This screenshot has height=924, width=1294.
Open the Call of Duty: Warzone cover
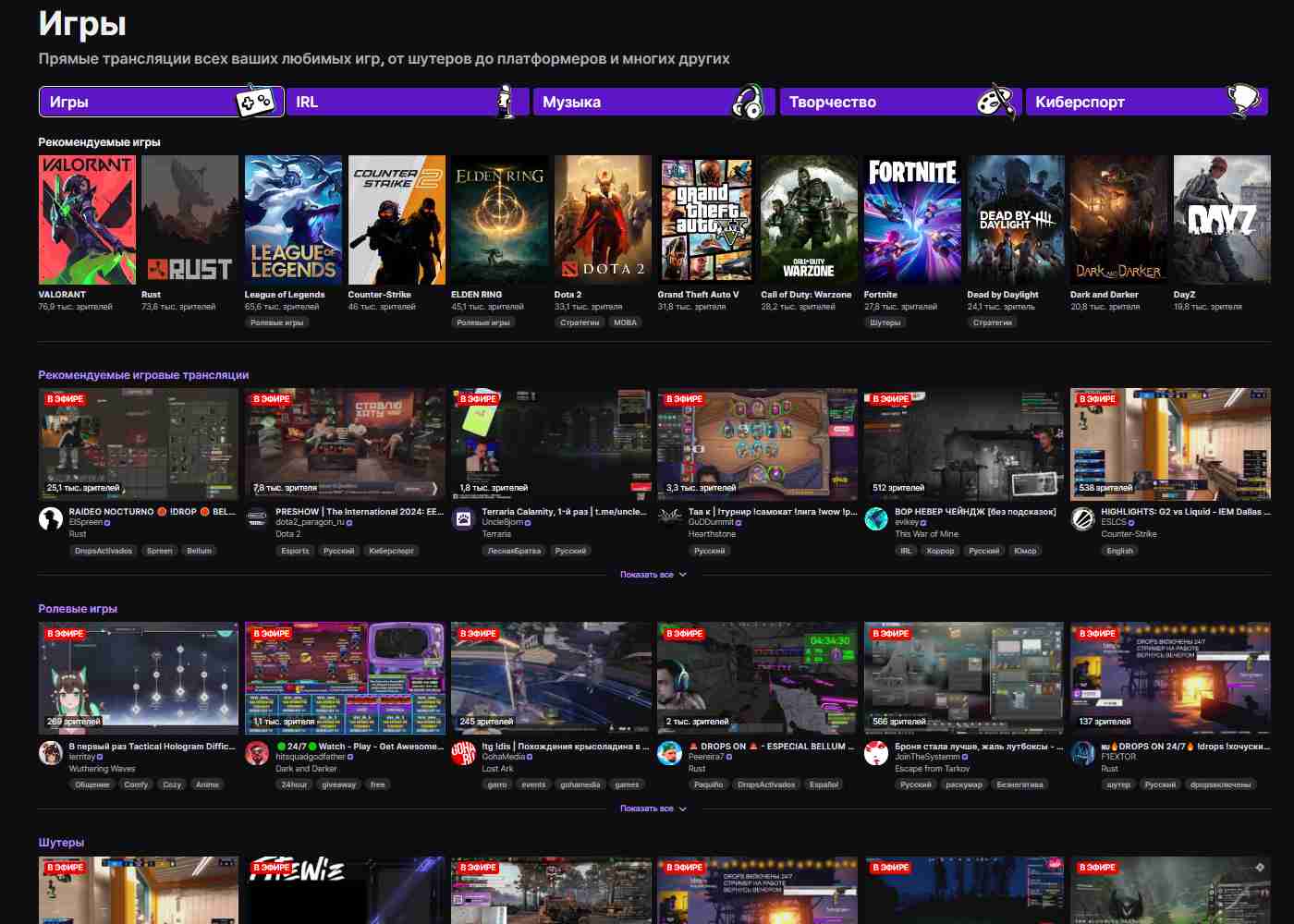tap(809, 220)
